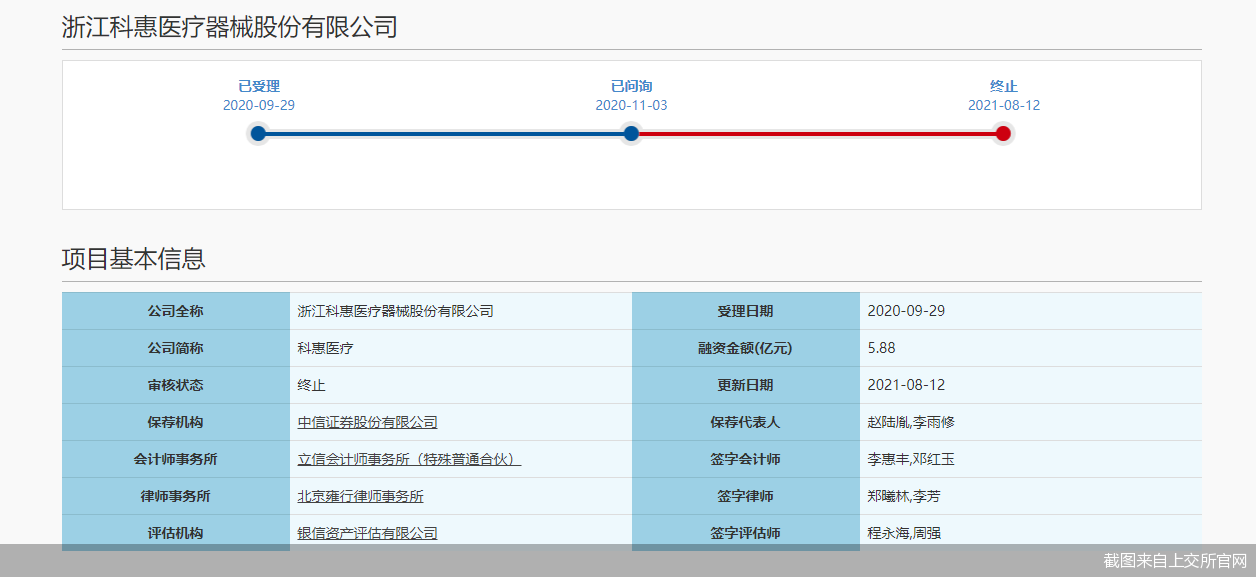Image resolution: width=1256 pixels, height=577 pixels.
Task: Click the 签字会计师 header cell
Action: (x=746, y=459)
